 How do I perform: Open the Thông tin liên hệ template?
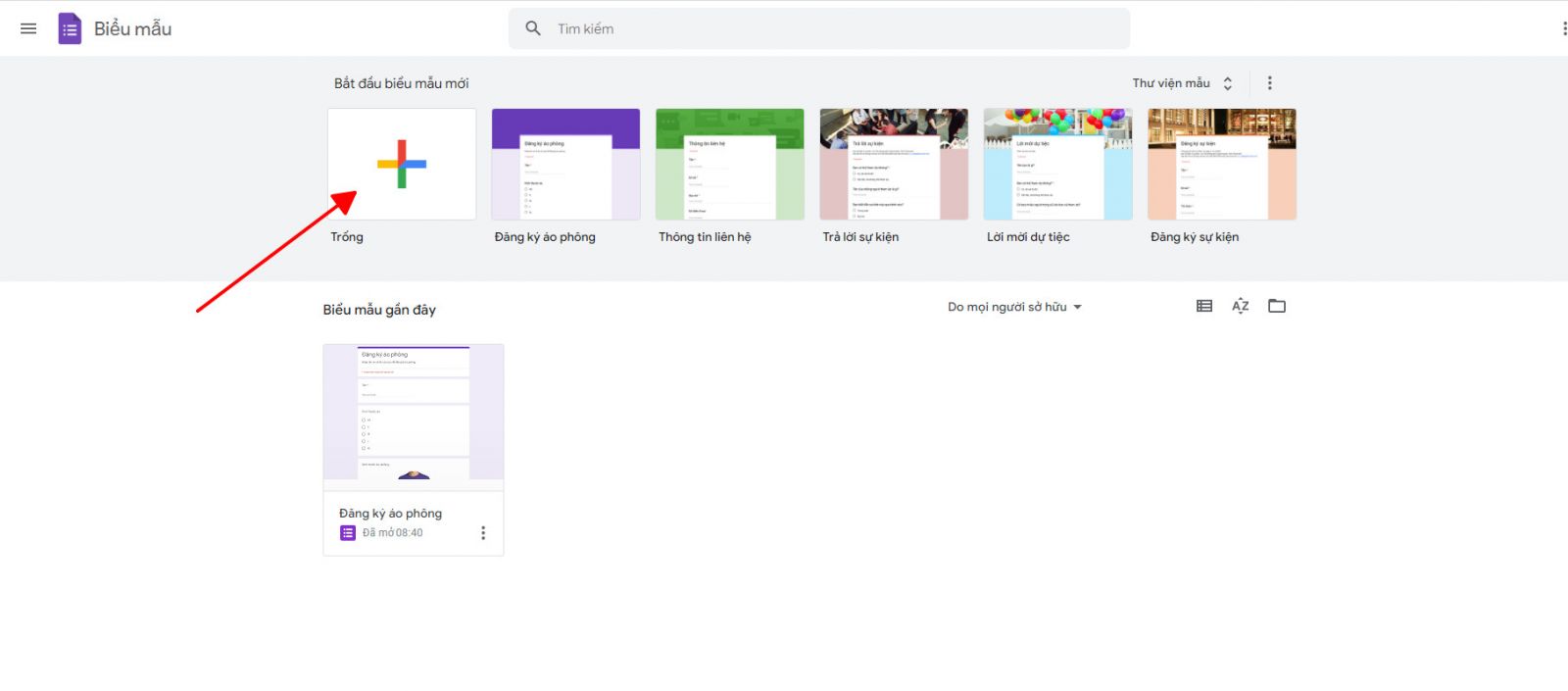pyautogui.click(x=730, y=164)
